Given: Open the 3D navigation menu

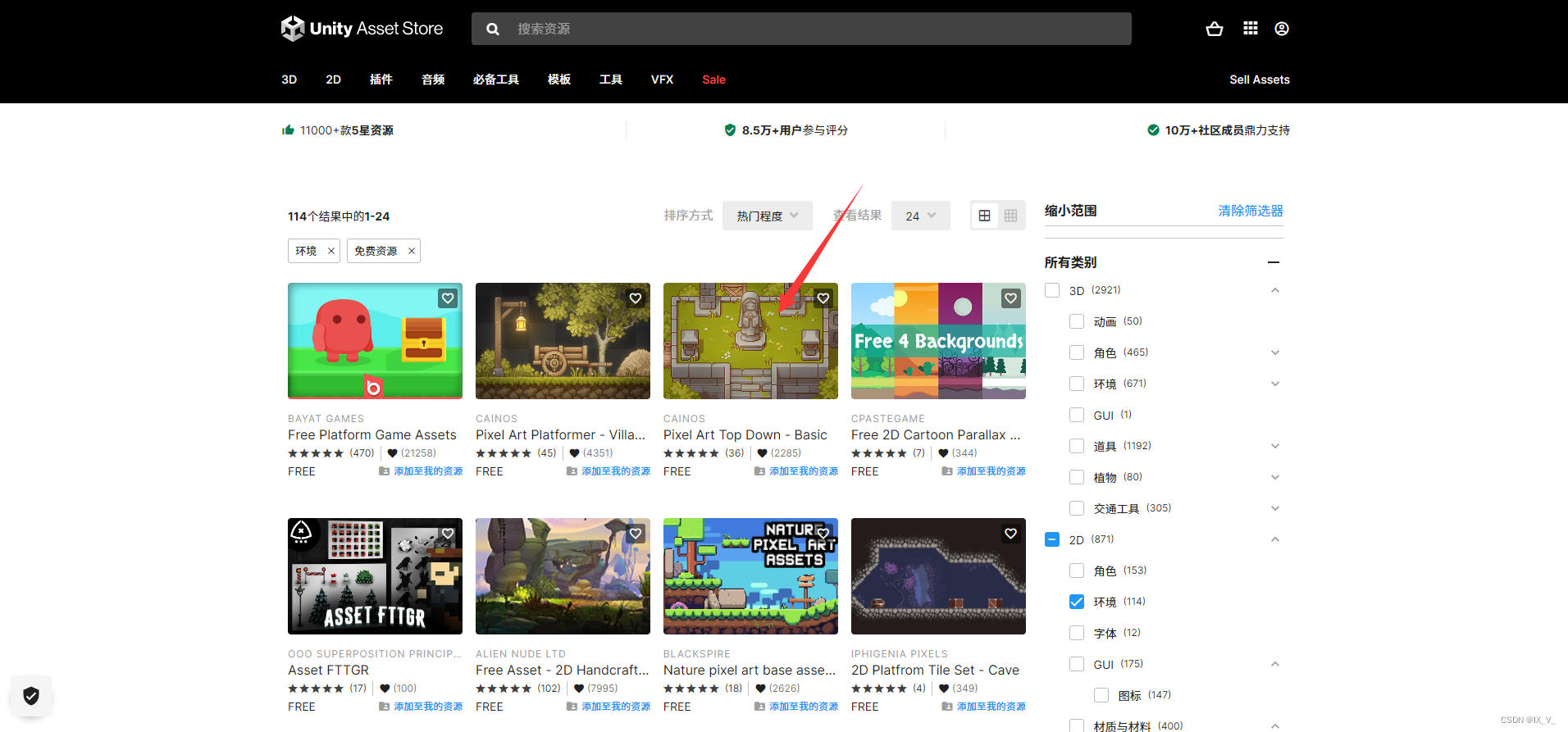Looking at the screenshot, I should tap(289, 80).
